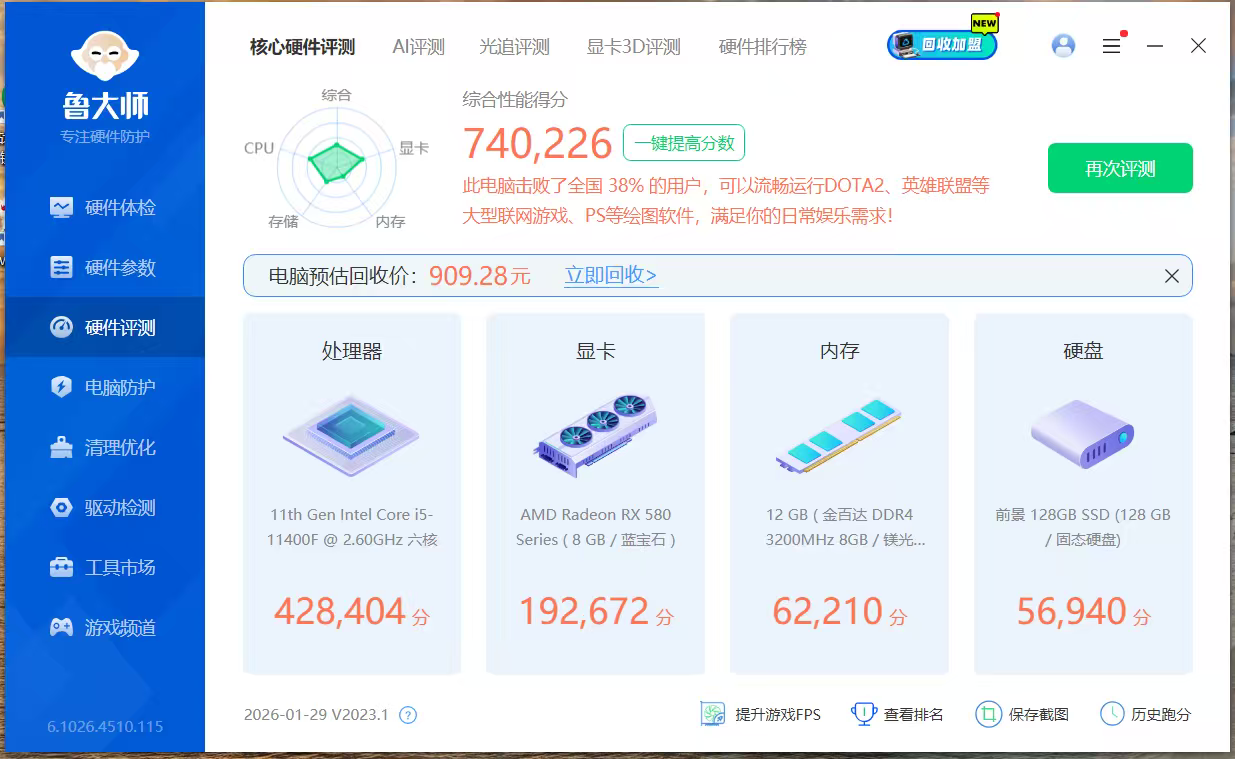Select 电脑防护 shield icon in sidebar
Viewport: 1235px width, 759px height.
pyautogui.click(x=62, y=388)
